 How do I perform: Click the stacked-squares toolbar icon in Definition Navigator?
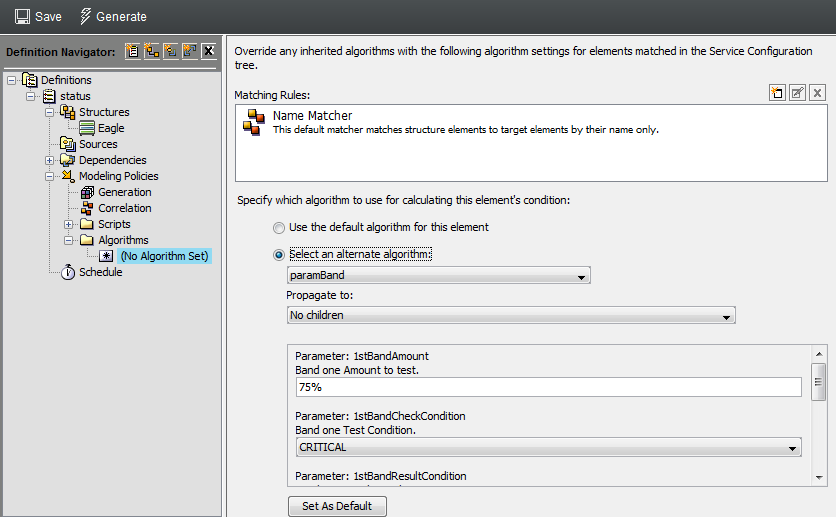(171, 51)
